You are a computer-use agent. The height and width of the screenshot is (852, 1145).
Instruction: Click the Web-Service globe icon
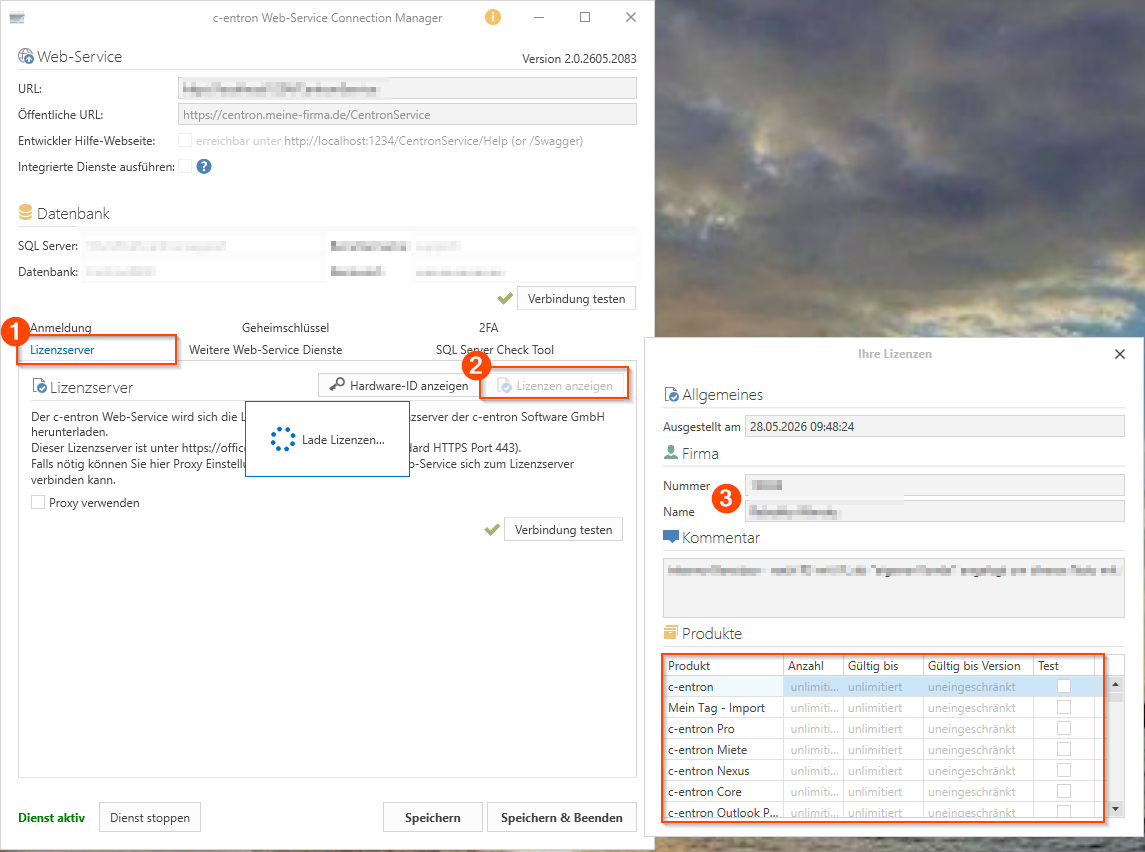point(26,56)
